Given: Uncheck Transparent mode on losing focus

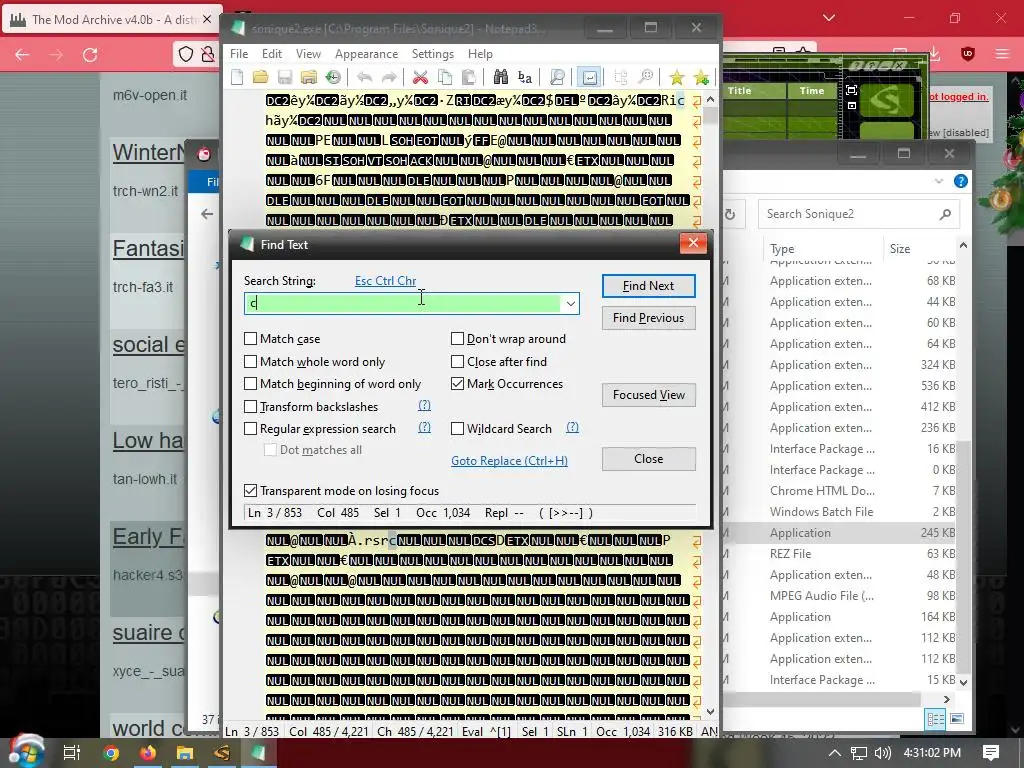Looking at the screenshot, I should [250, 490].
